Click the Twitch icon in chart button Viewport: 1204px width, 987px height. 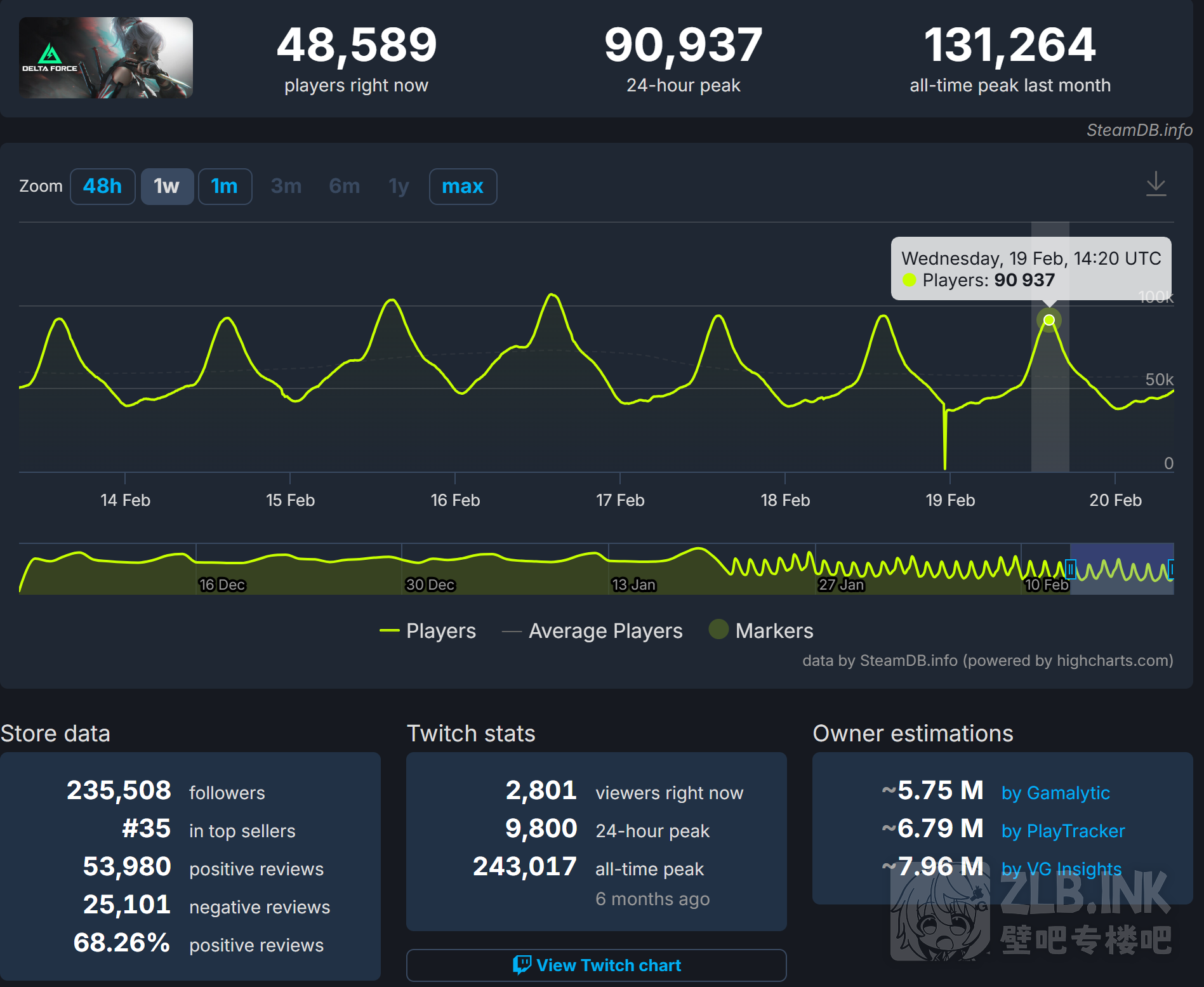[x=521, y=965]
